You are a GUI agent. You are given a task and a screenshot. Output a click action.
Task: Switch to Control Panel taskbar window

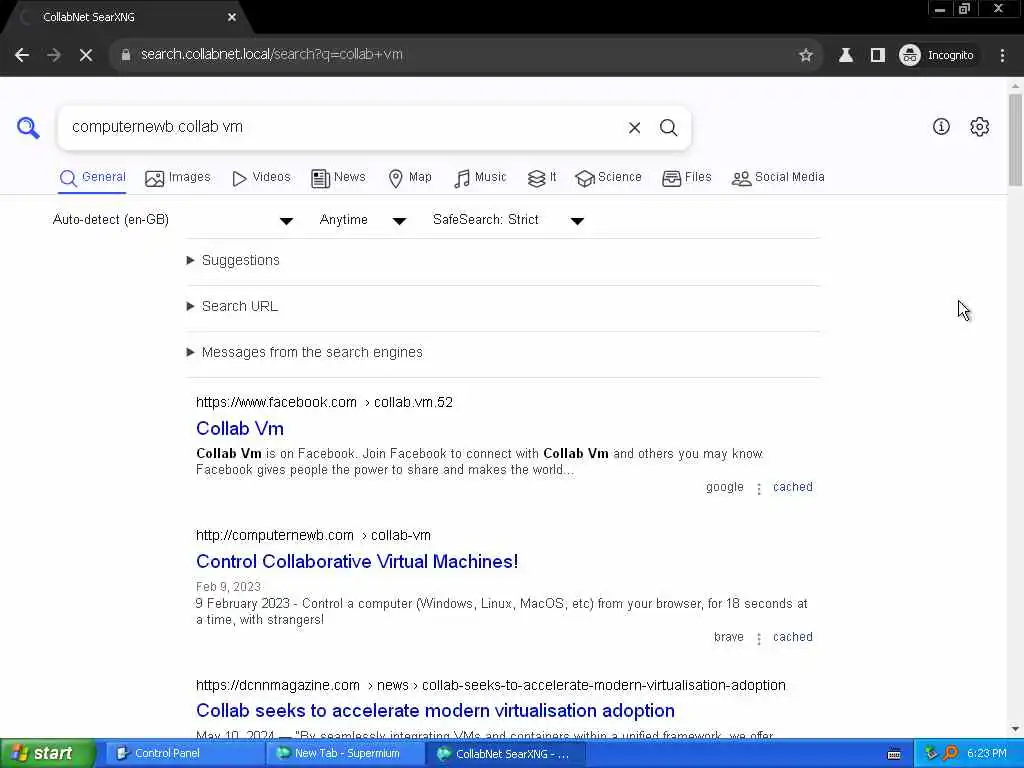(183, 754)
